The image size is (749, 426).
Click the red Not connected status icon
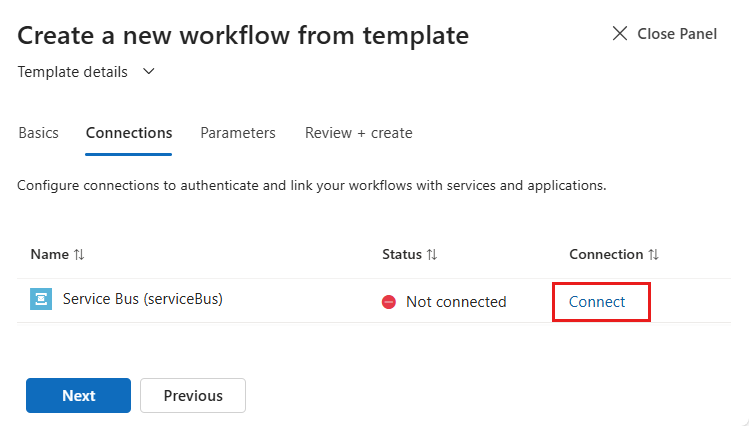(389, 302)
